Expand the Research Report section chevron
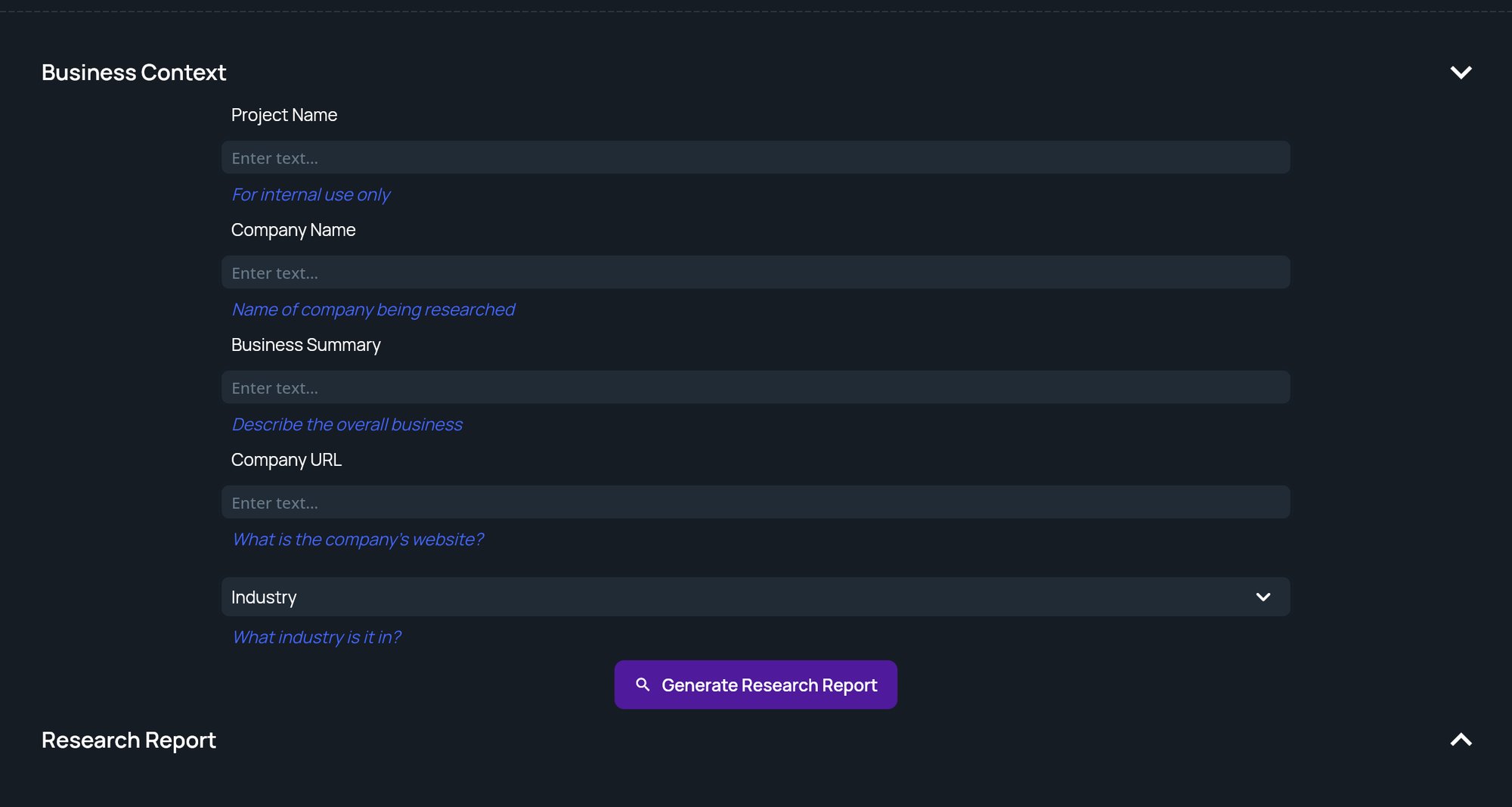The image size is (1512, 807). pos(1461,740)
